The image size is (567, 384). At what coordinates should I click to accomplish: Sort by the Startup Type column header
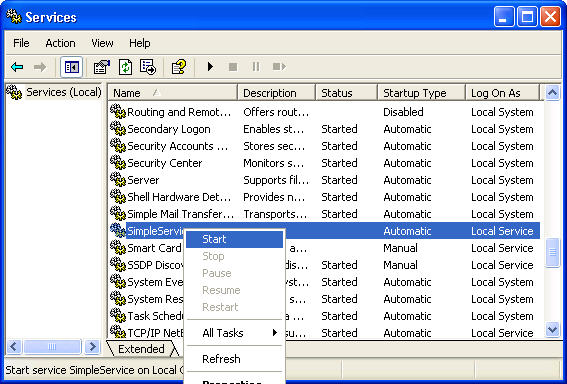pos(421,93)
